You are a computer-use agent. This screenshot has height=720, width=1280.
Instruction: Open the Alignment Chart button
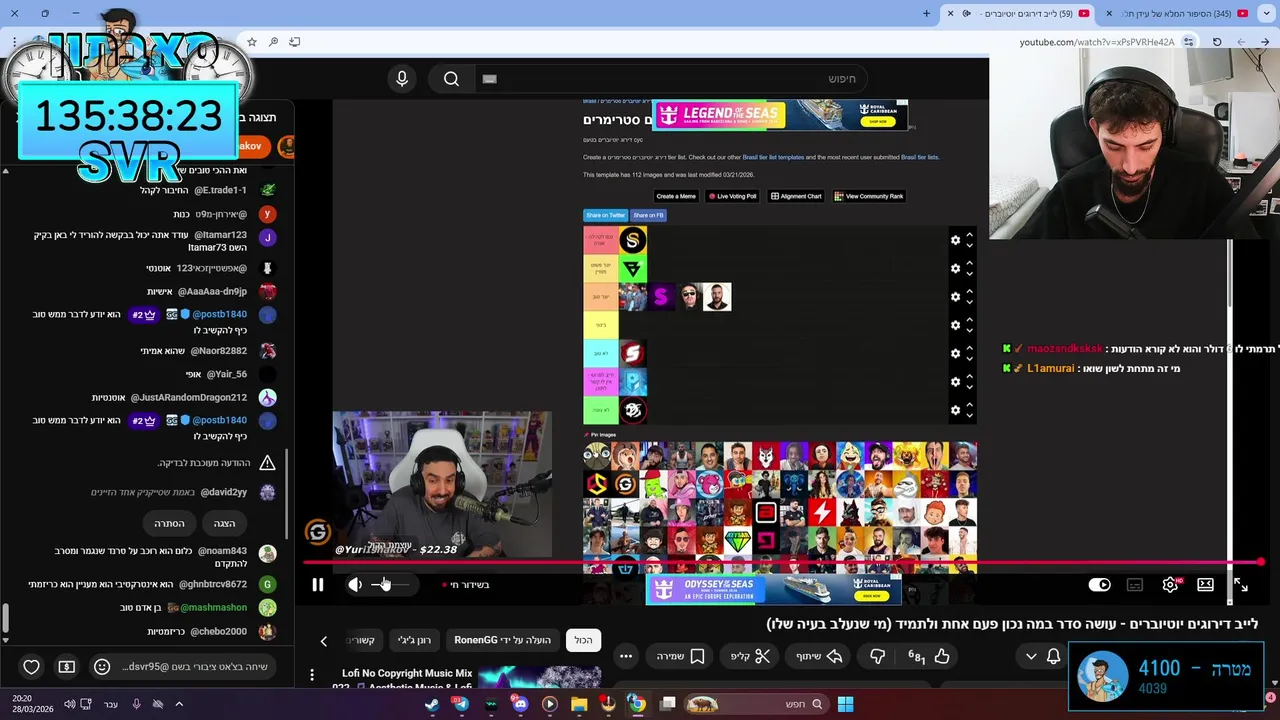[796, 196]
